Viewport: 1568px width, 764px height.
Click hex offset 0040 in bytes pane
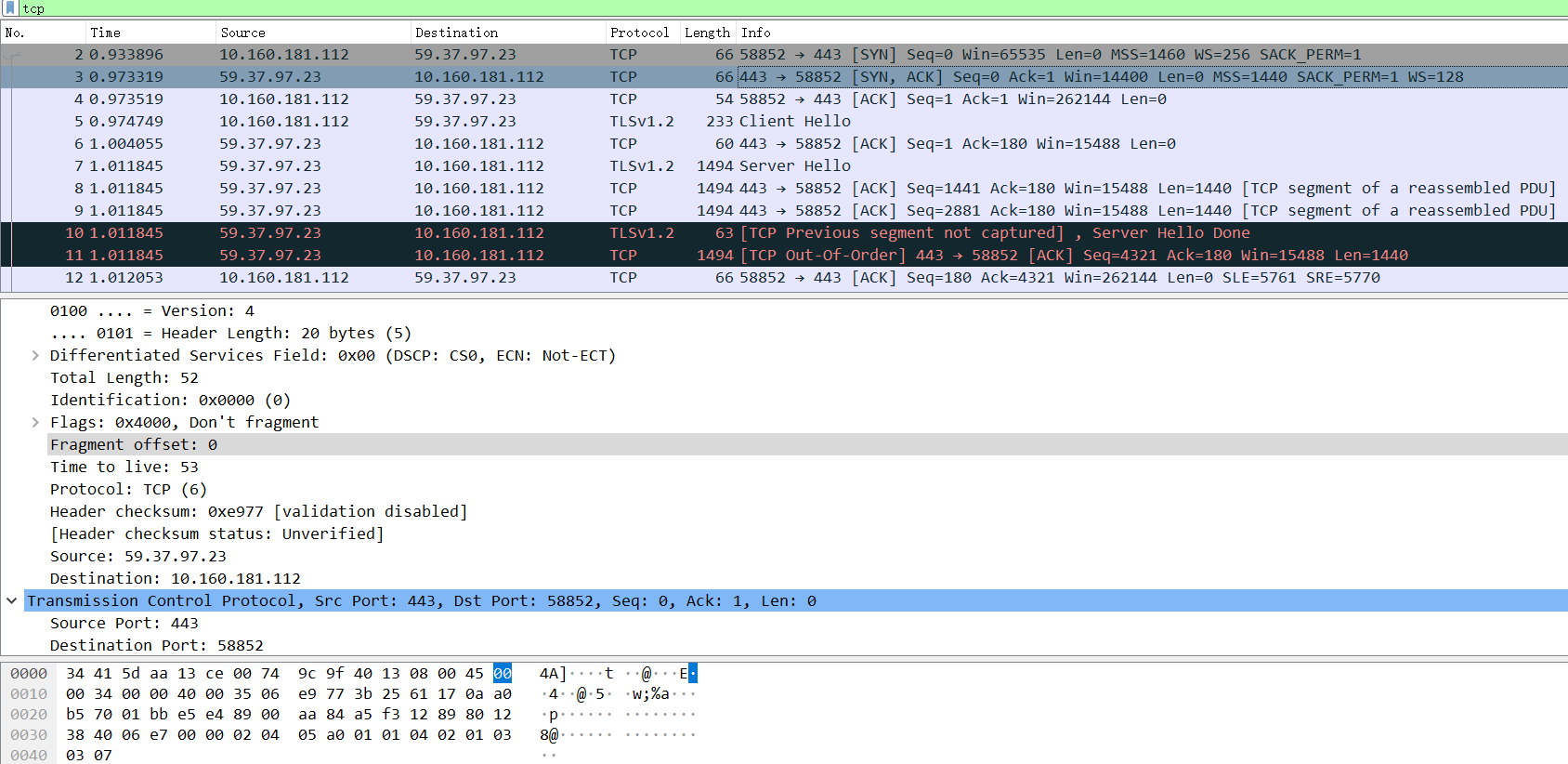point(29,756)
